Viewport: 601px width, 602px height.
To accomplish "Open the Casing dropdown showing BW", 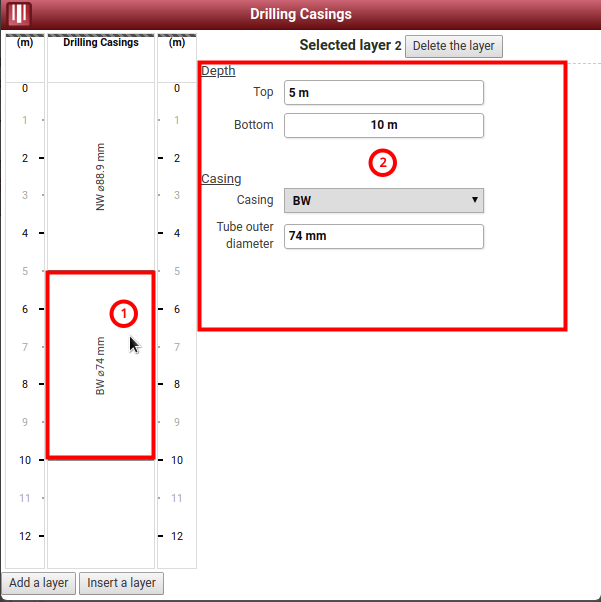I will 383,200.
